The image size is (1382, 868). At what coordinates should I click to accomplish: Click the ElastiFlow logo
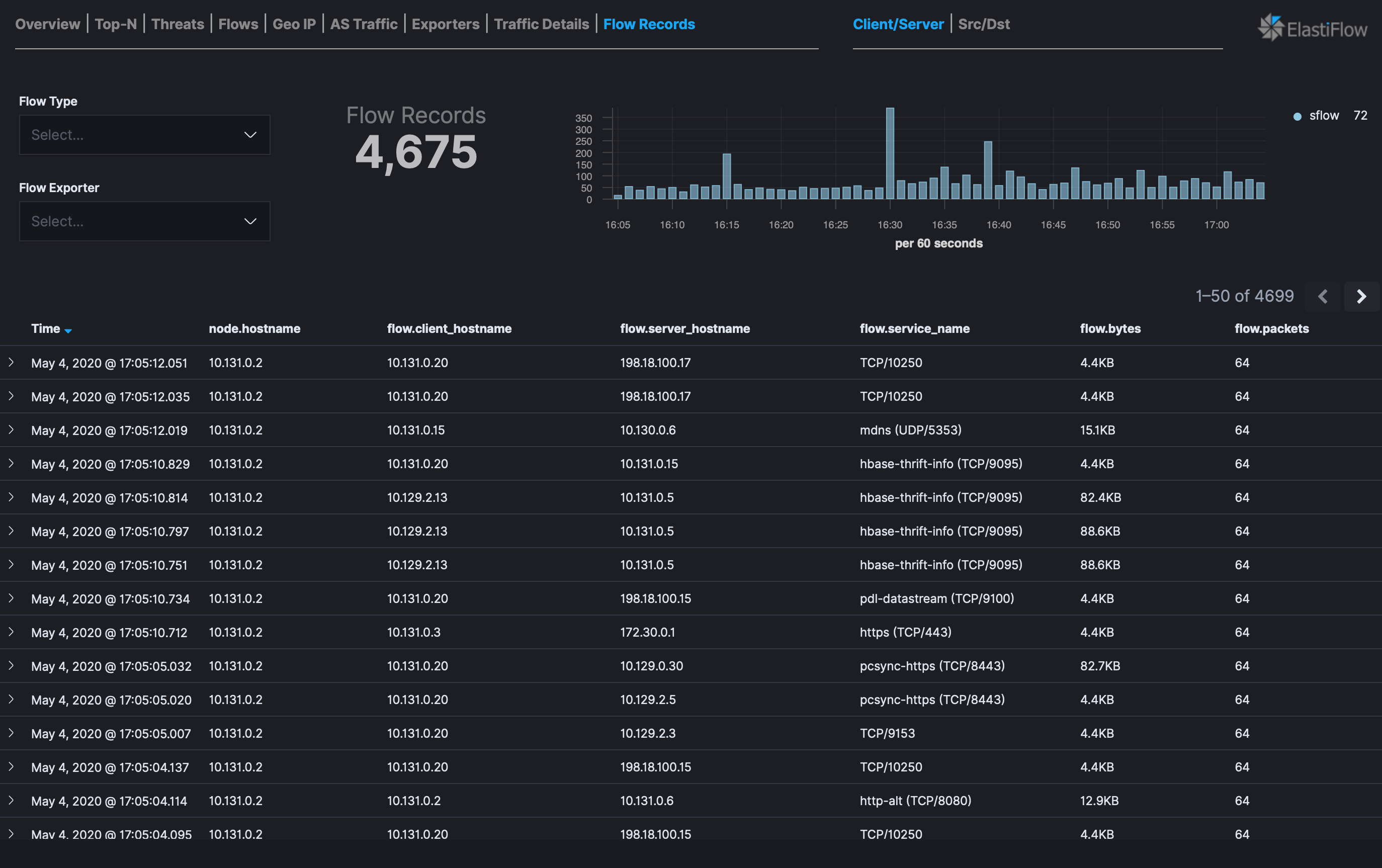[x=1312, y=28]
